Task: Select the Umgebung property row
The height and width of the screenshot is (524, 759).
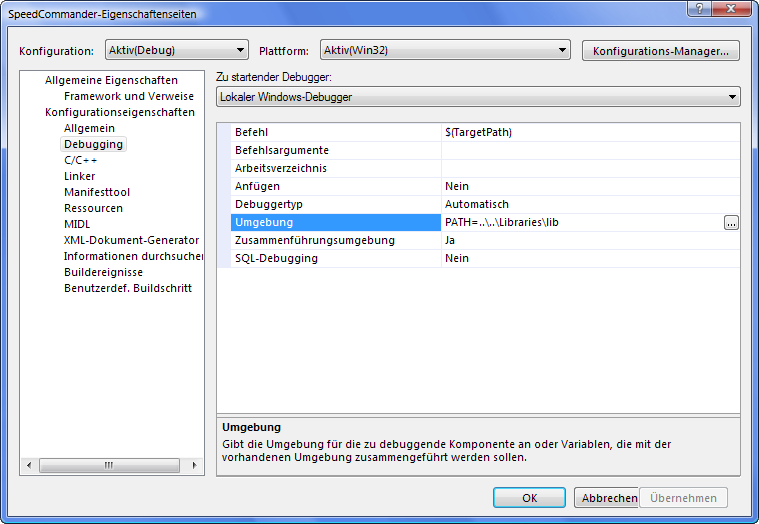Action: [335, 222]
